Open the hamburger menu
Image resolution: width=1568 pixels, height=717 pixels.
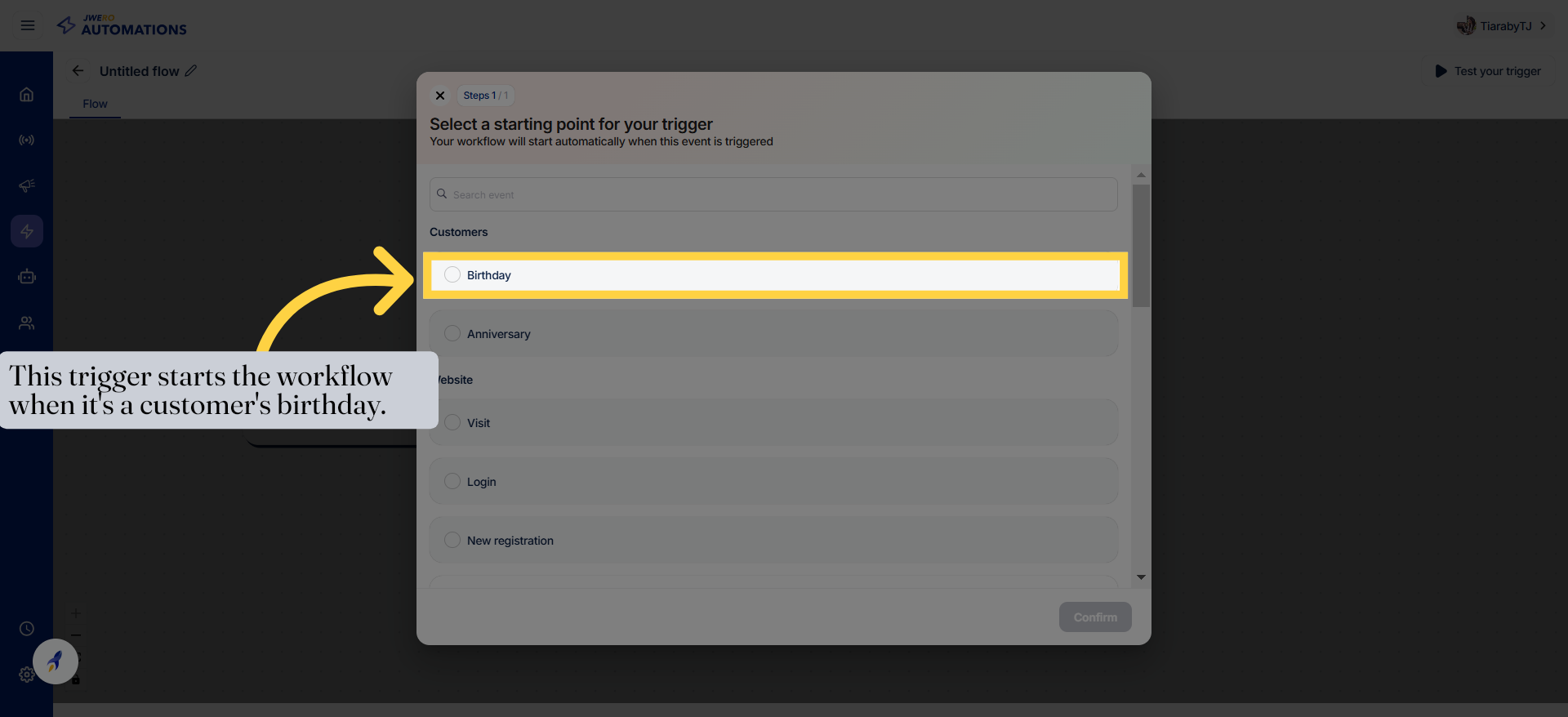[x=28, y=25]
